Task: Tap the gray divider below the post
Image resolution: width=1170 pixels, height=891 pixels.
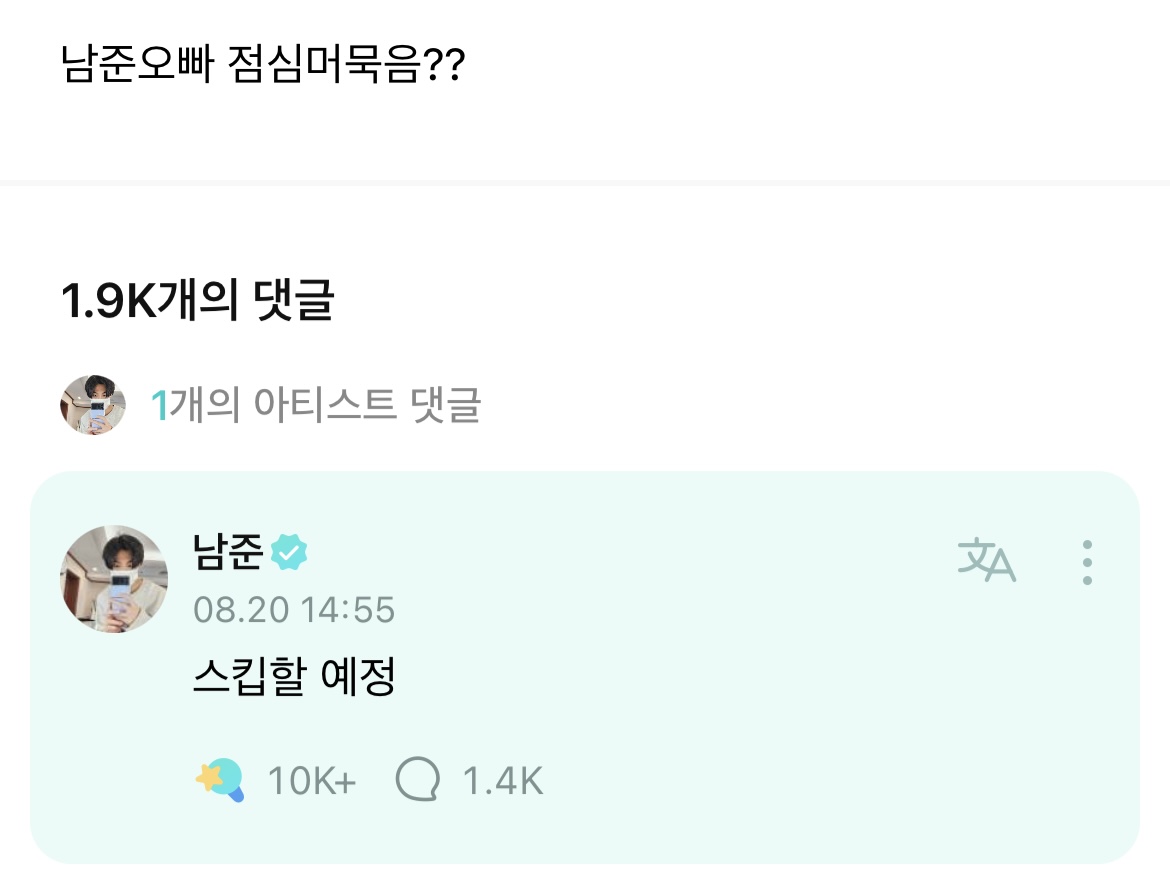Action: [x=585, y=182]
